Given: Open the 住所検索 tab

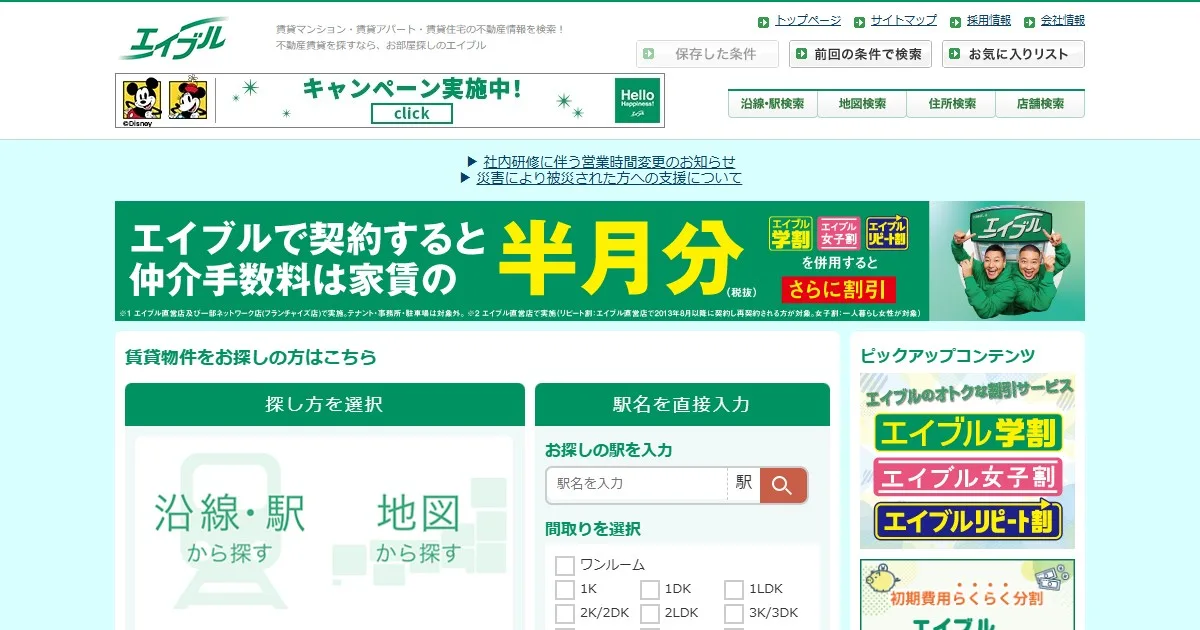Looking at the screenshot, I should pos(951,104).
